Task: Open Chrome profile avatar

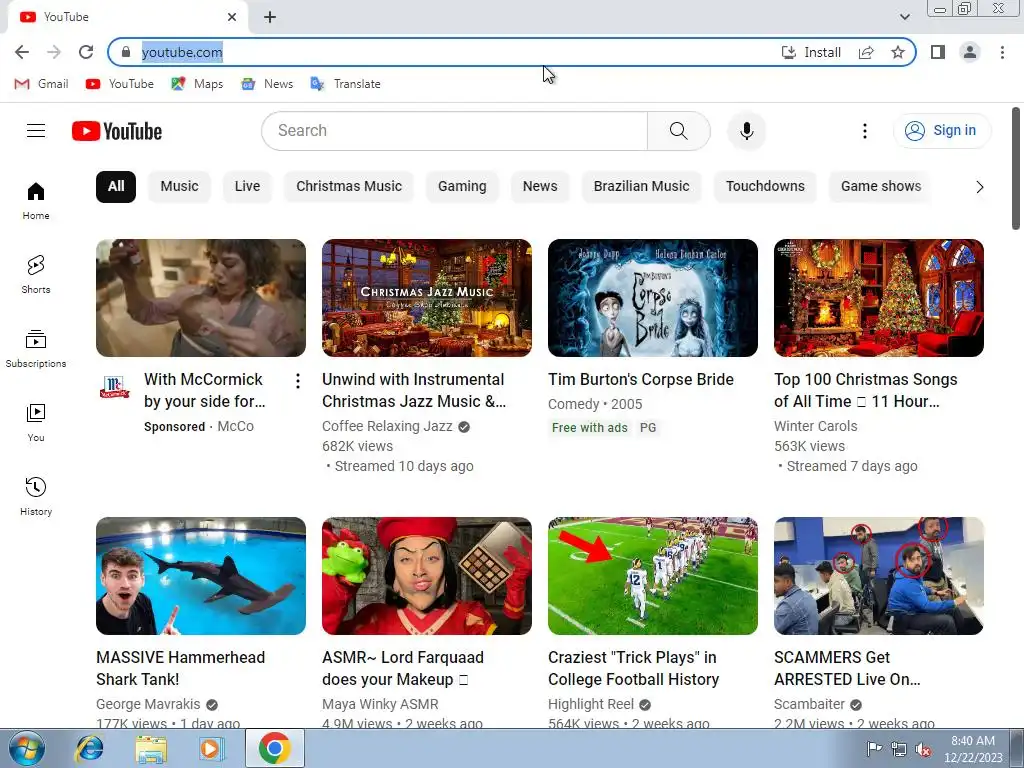Action: tap(970, 52)
